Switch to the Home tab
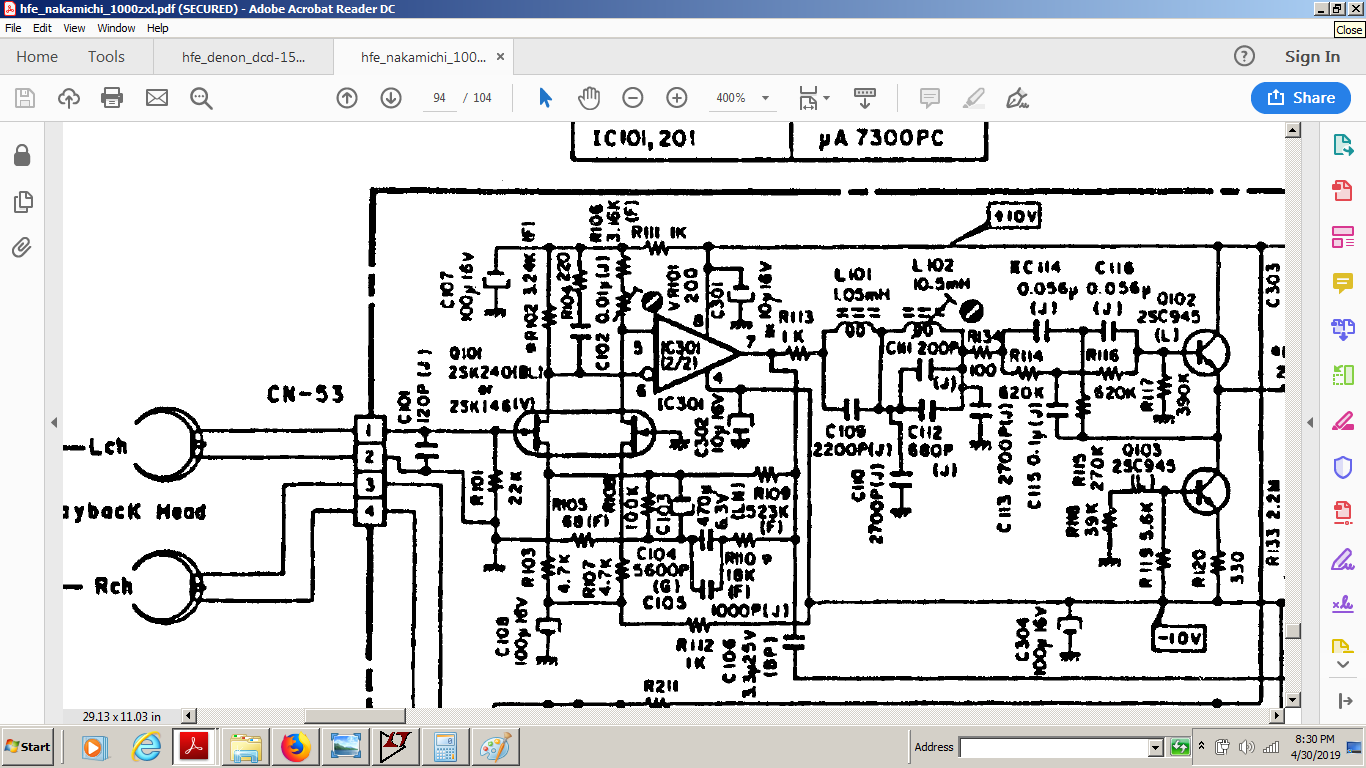1366x768 pixels. pos(37,57)
